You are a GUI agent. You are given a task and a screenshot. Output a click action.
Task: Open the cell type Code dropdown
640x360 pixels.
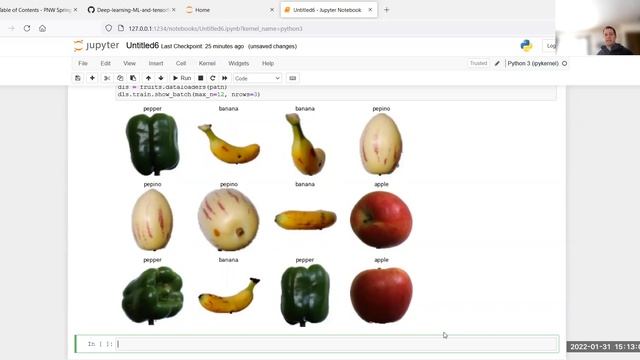click(x=257, y=78)
